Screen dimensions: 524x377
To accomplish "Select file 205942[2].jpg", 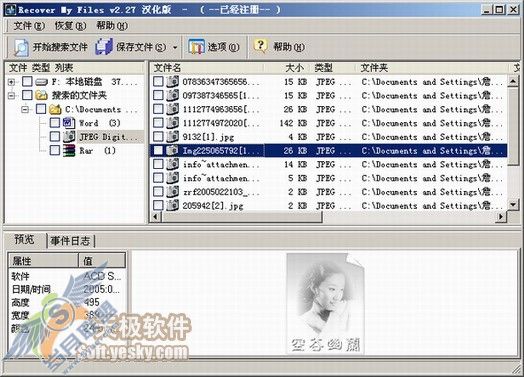I will pyautogui.click(x=213, y=206).
